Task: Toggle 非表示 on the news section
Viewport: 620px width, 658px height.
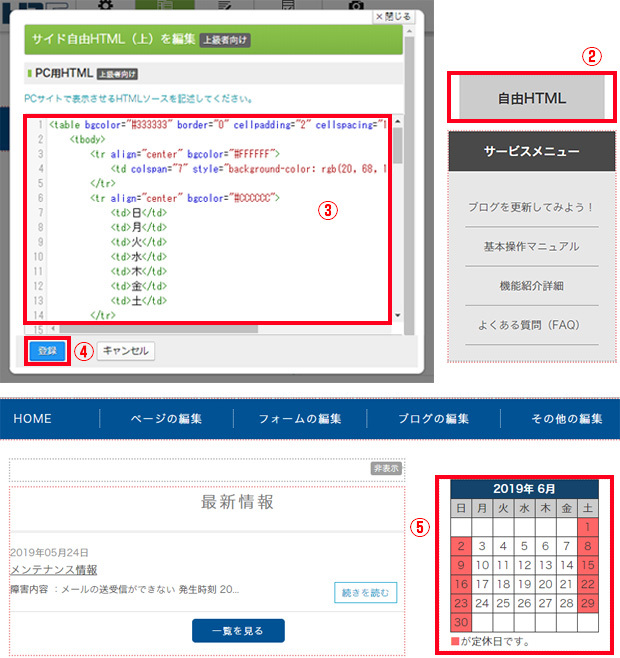Action: 386,468
